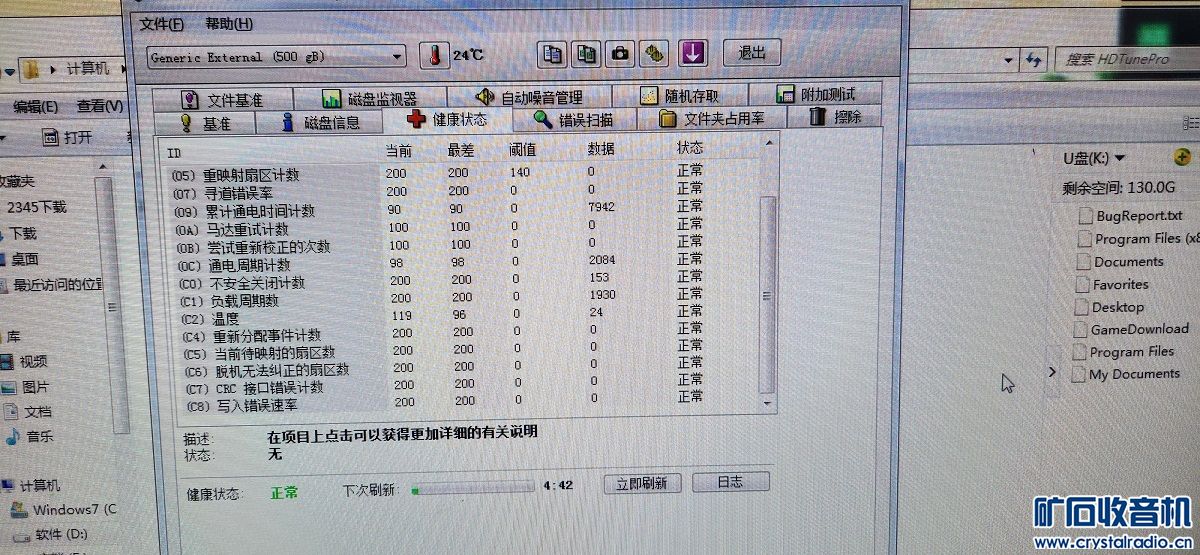Screen dimensions: 1200x555
Task: Open the options tool icon in HD Tune toolbar
Action: point(655,54)
